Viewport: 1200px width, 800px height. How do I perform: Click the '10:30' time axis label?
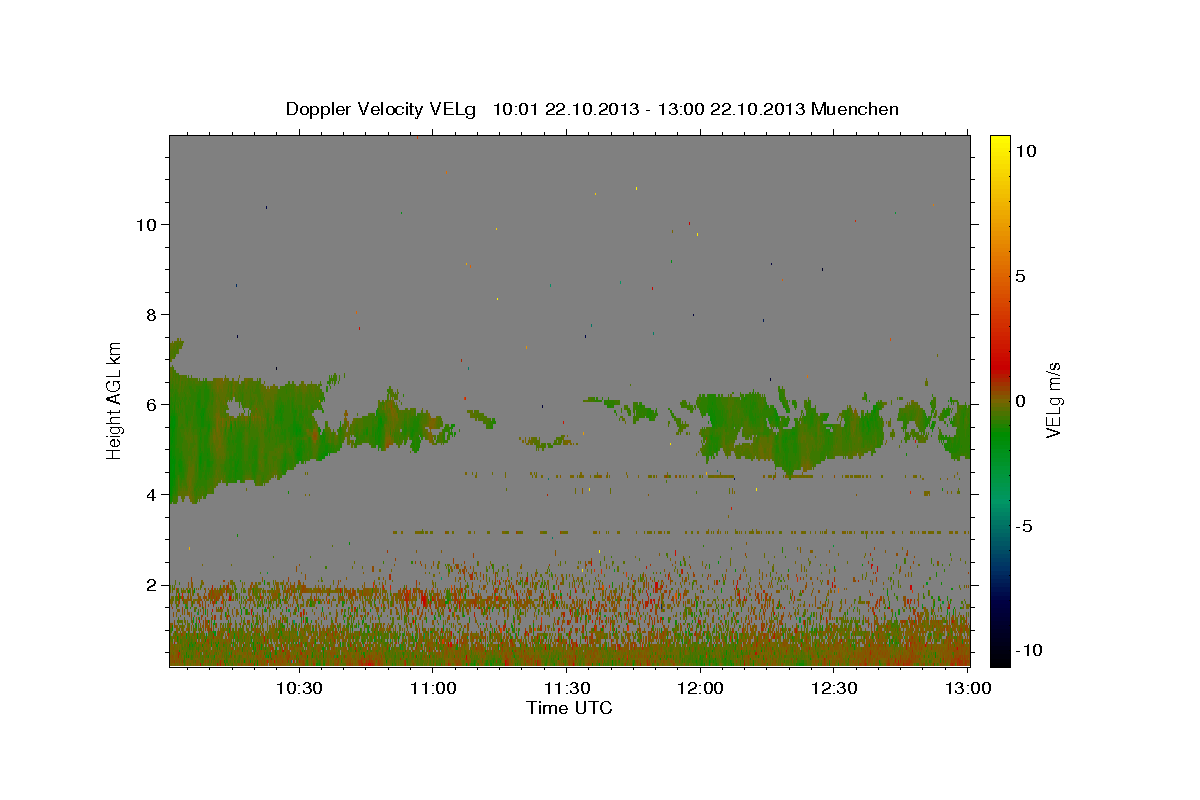tap(299, 689)
